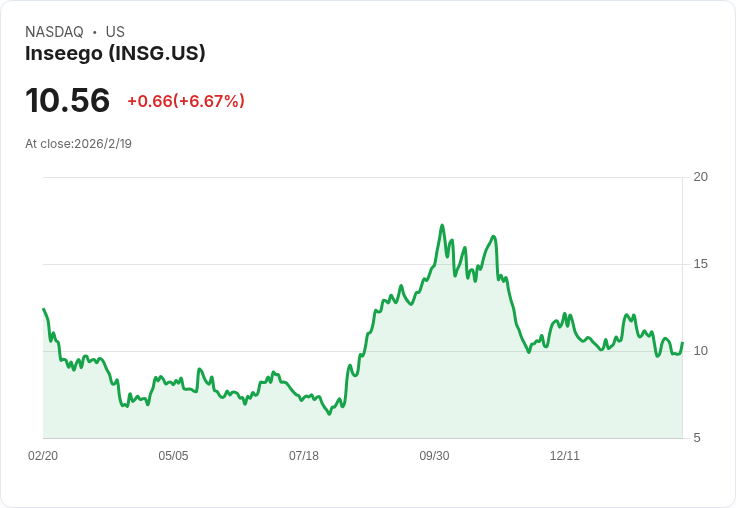Select the 15 label on the price axis

701,264
